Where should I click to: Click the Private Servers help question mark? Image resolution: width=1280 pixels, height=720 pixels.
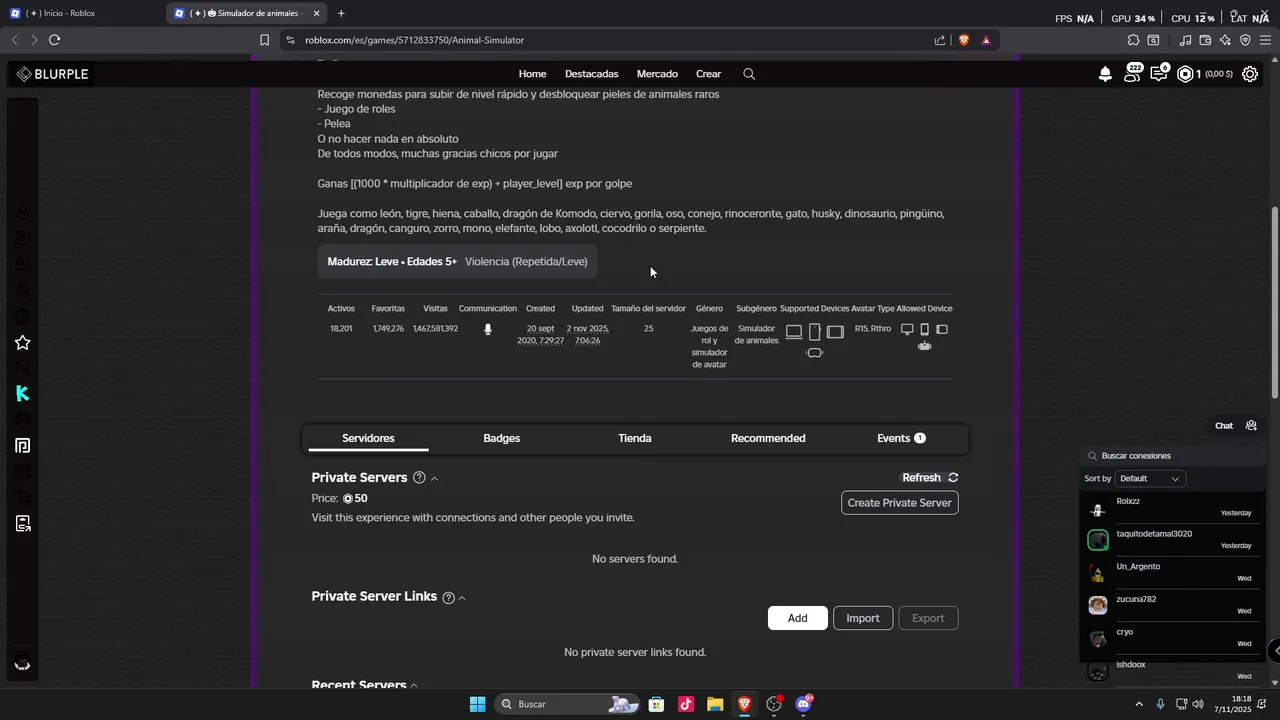tap(419, 478)
